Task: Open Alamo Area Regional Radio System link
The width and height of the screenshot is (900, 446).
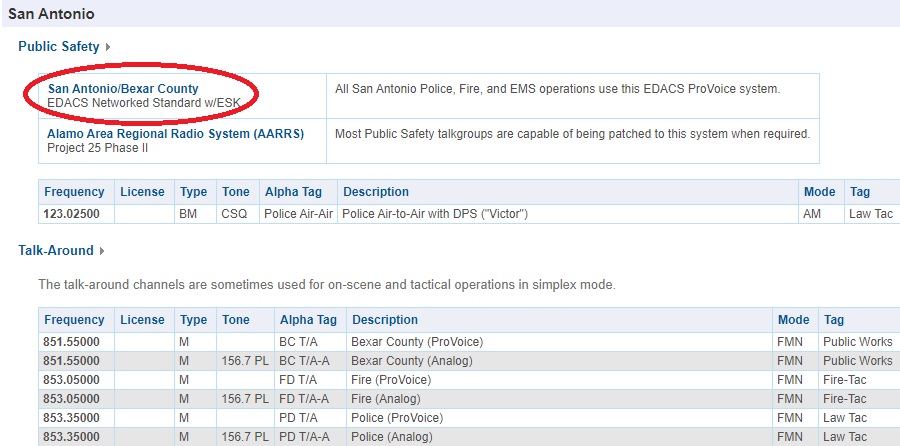Action: coord(176,134)
